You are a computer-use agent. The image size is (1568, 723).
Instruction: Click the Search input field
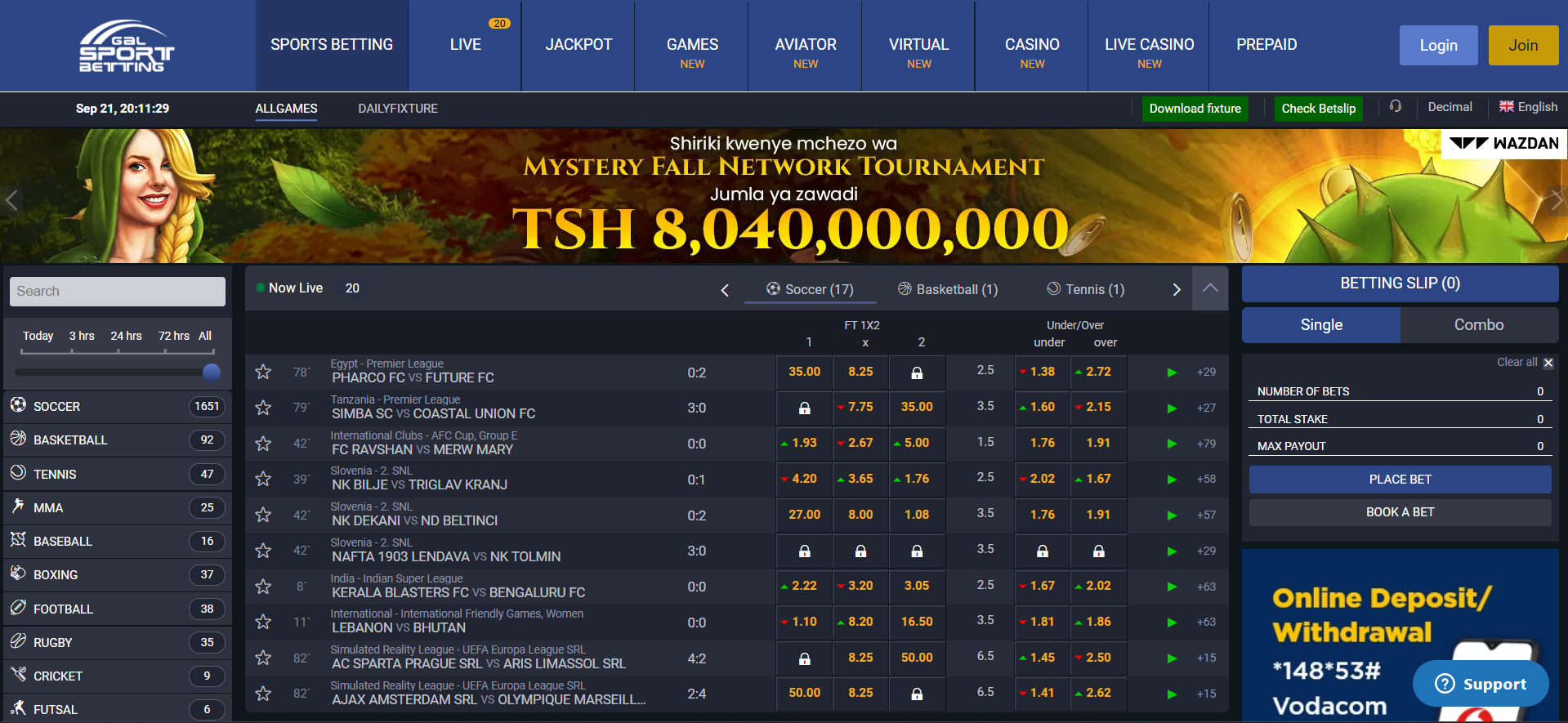coord(118,292)
